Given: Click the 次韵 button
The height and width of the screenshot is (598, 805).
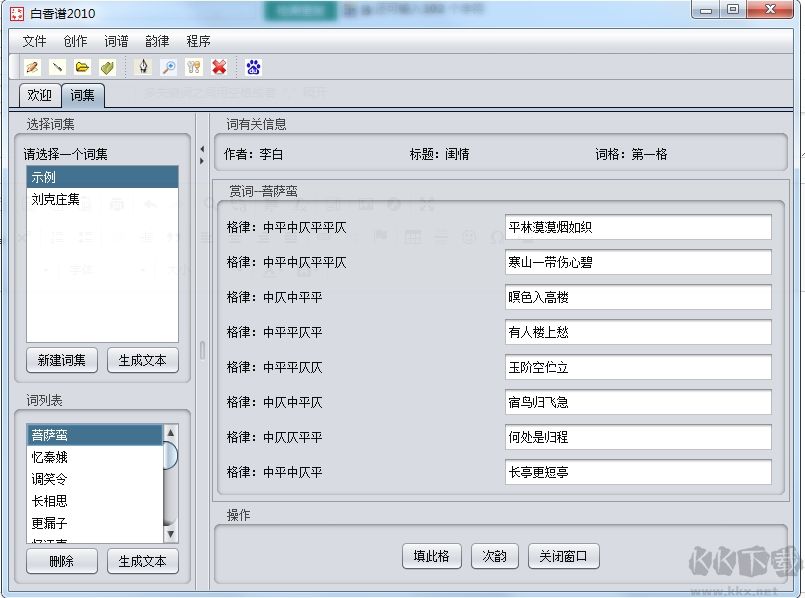Looking at the screenshot, I should click(494, 556).
